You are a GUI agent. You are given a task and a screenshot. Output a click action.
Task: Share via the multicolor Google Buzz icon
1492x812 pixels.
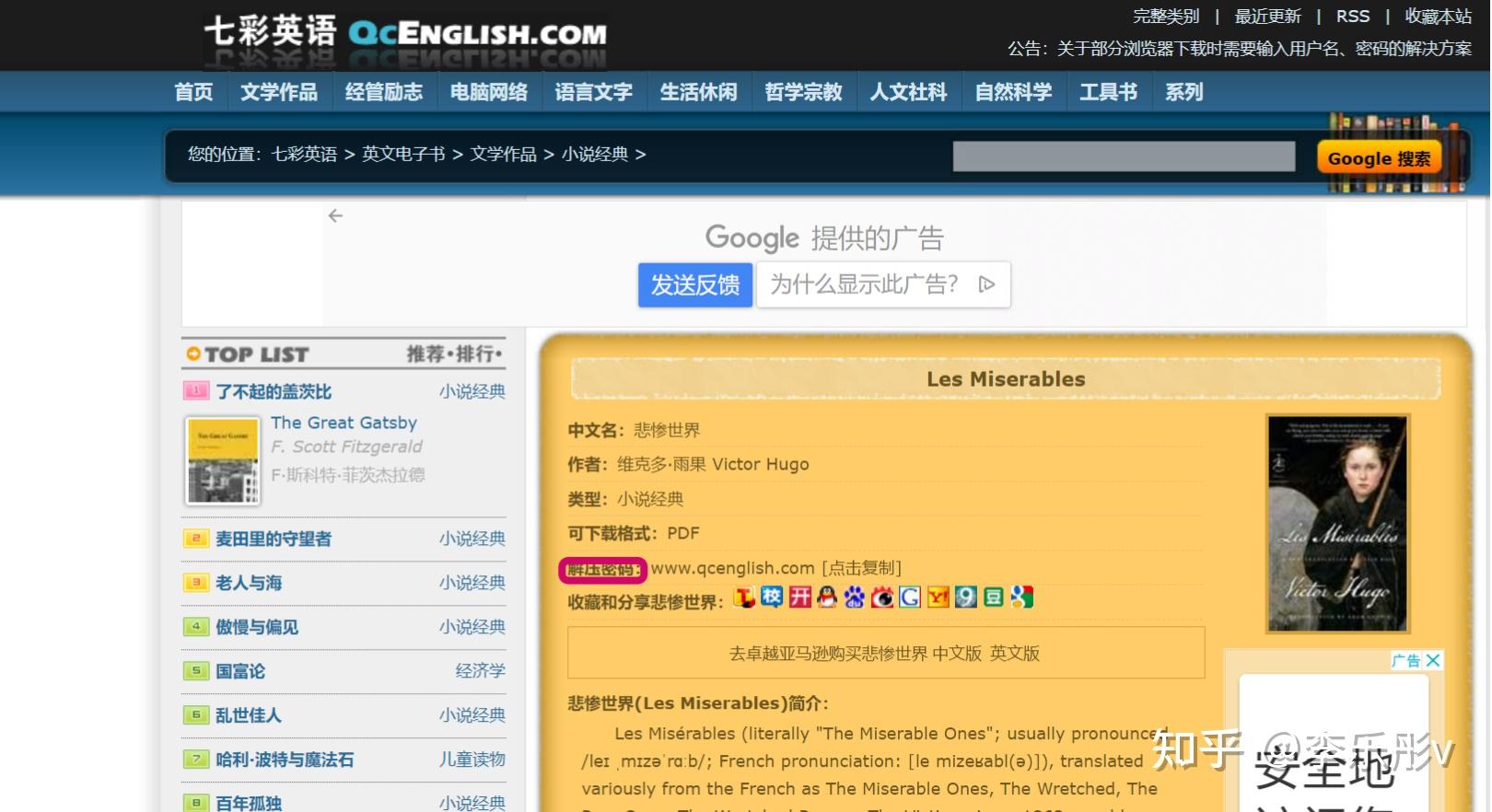click(1021, 597)
